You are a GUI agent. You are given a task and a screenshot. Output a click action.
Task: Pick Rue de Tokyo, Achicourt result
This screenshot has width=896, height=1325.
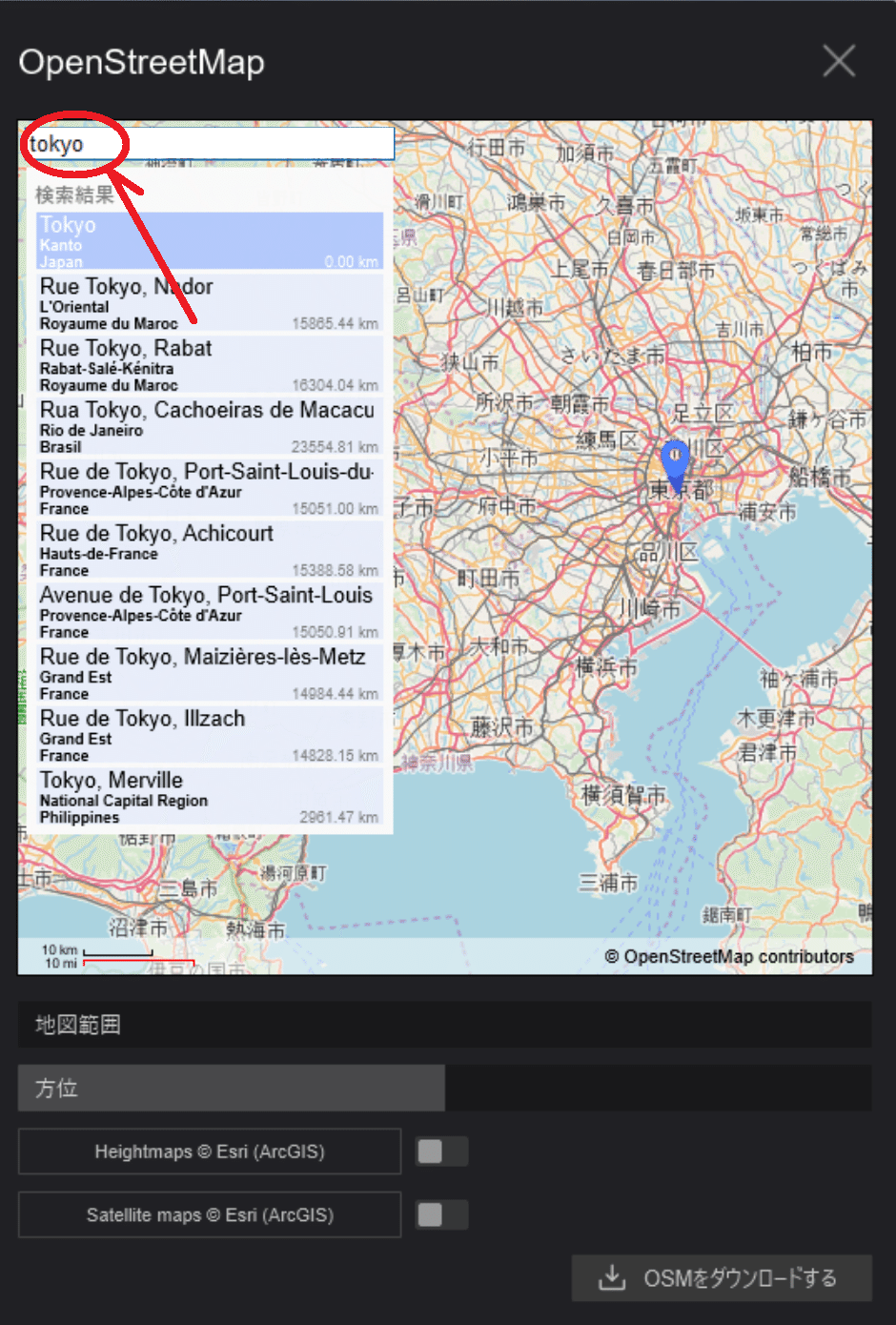click(210, 550)
